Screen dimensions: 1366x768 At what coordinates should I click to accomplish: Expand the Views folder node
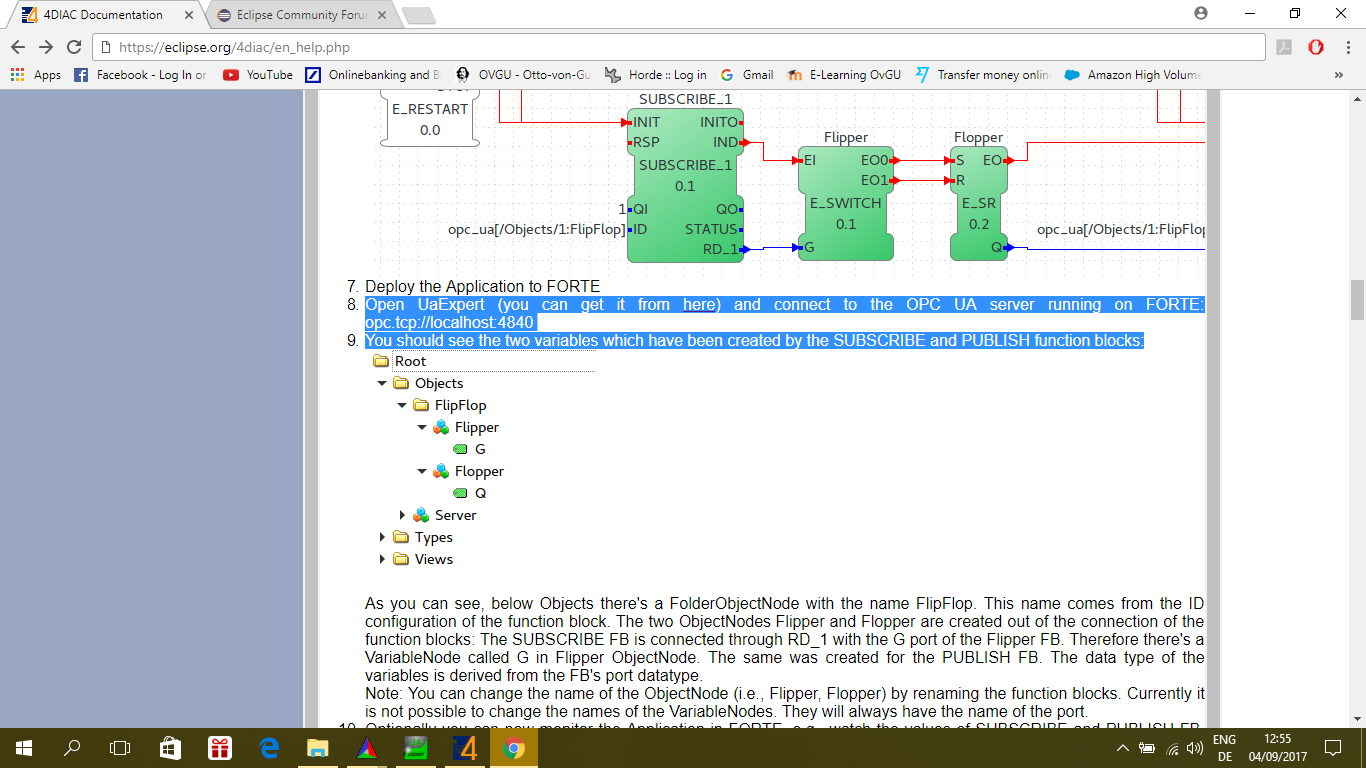click(x=382, y=559)
